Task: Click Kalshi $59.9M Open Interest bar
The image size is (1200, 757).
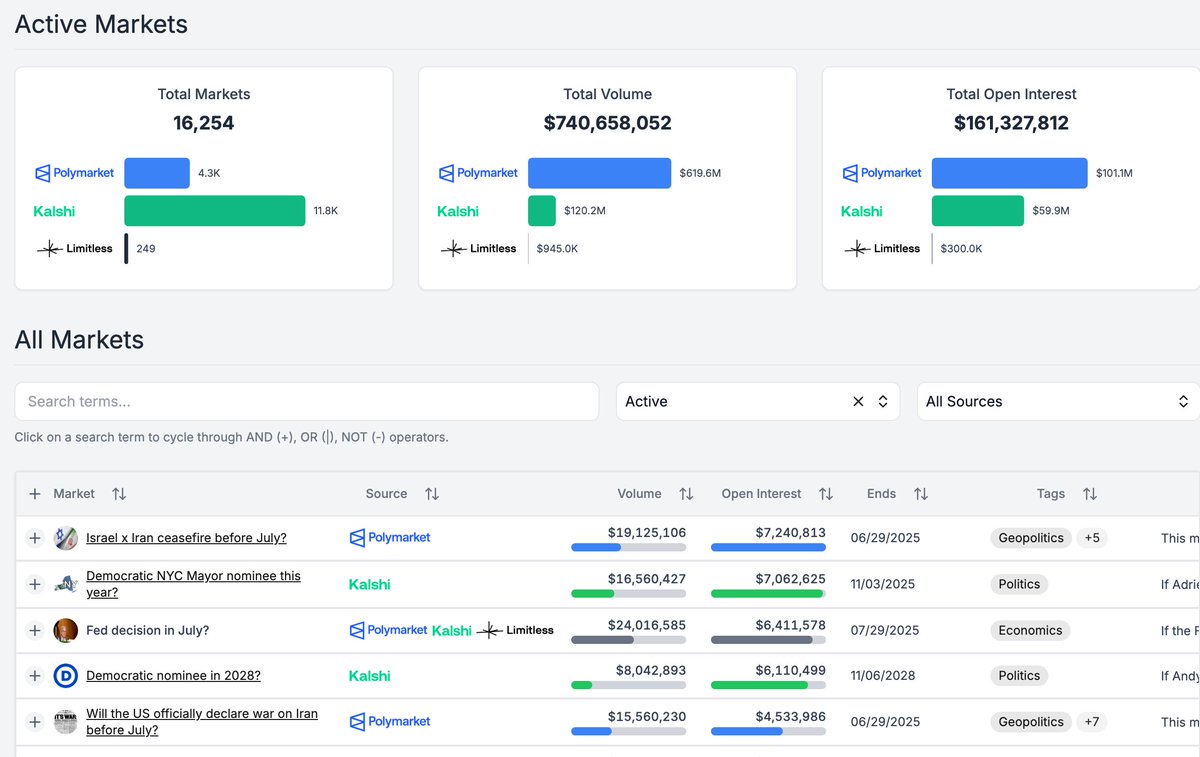Action: (x=978, y=211)
